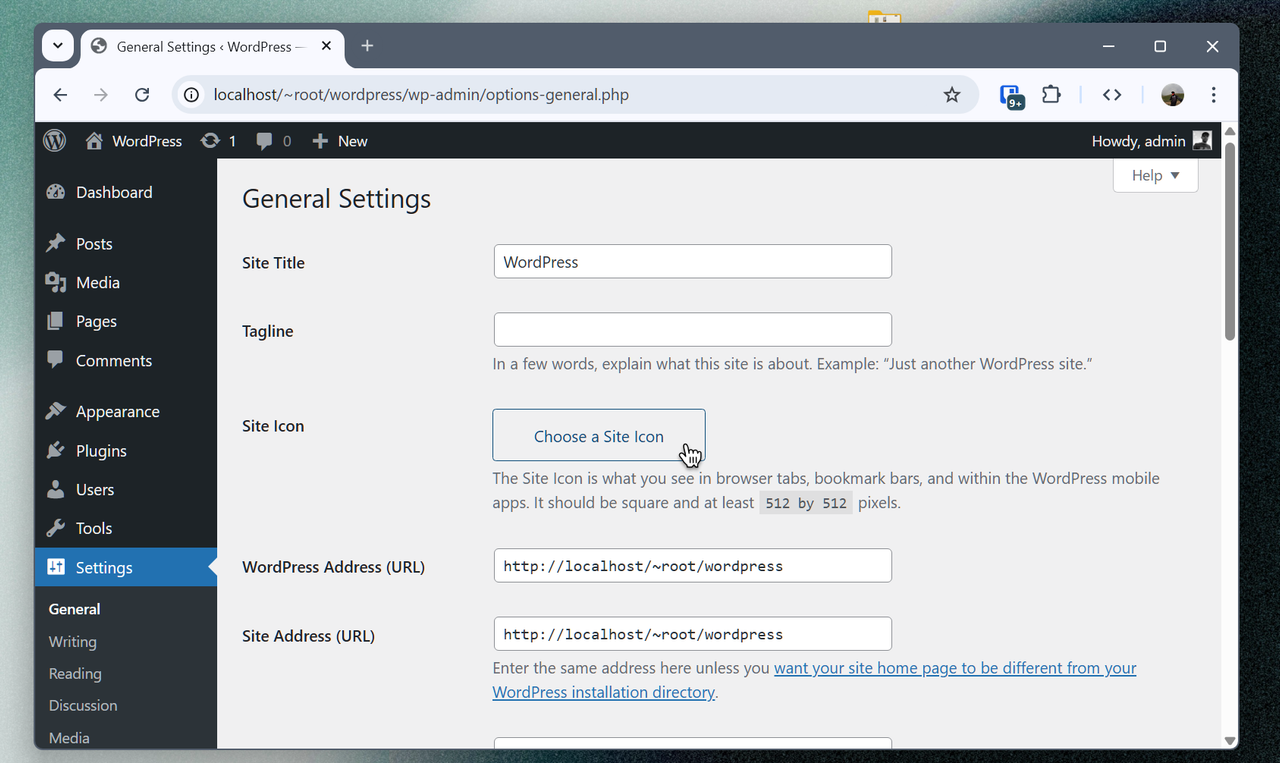Click the General Settings page heading
Viewport: 1280px width, 763px height.
click(x=337, y=199)
